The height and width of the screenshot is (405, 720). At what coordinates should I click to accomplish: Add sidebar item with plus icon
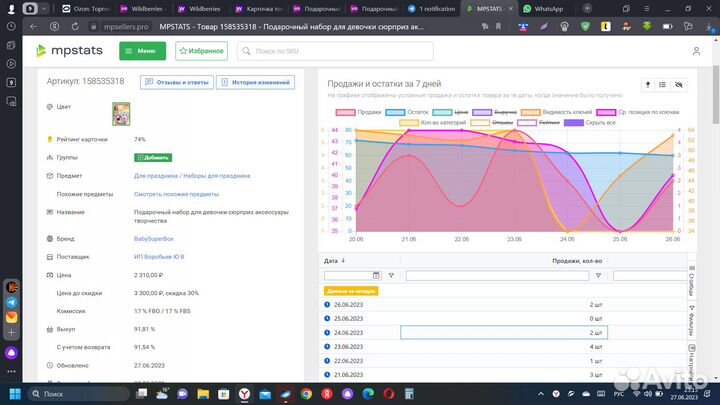click(11, 332)
